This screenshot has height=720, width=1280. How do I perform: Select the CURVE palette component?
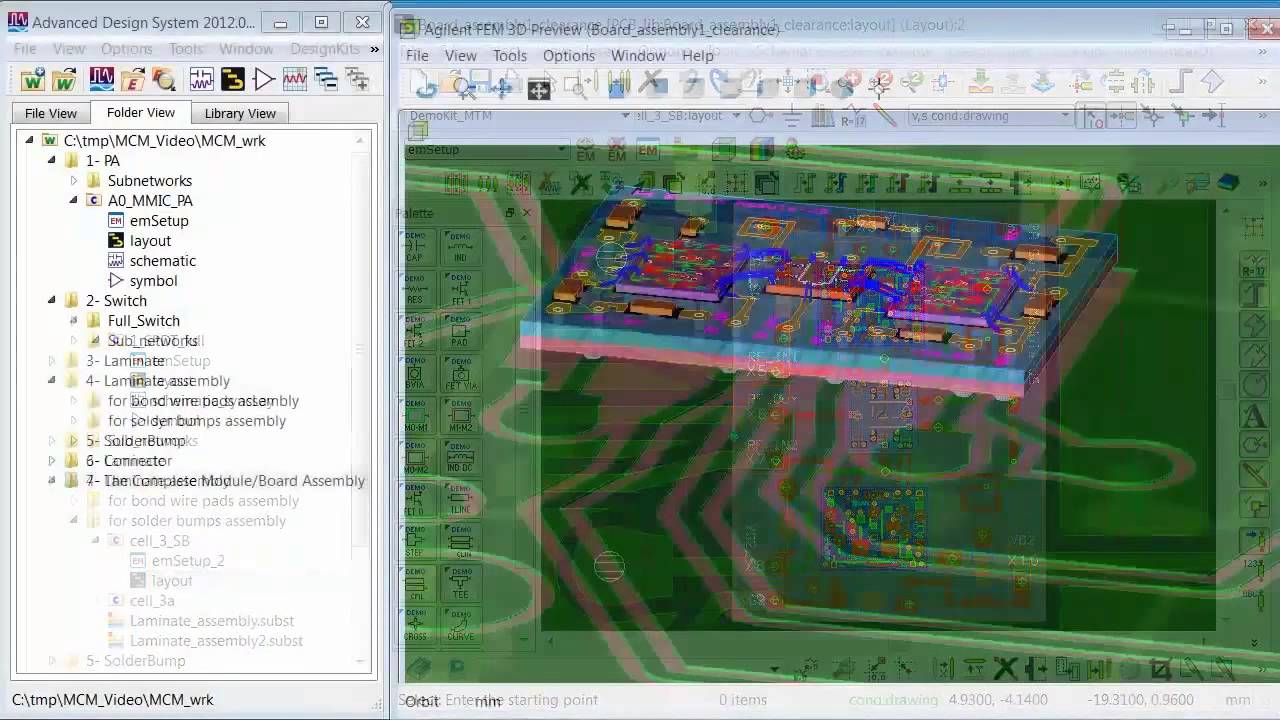click(460, 626)
